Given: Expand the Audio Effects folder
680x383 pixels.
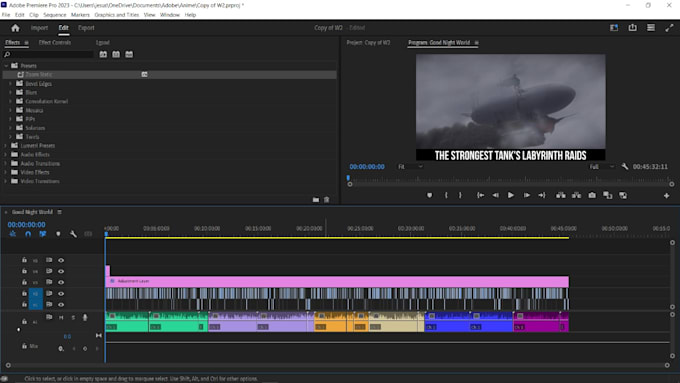Looking at the screenshot, I should pyautogui.click(x=6, y=154).
